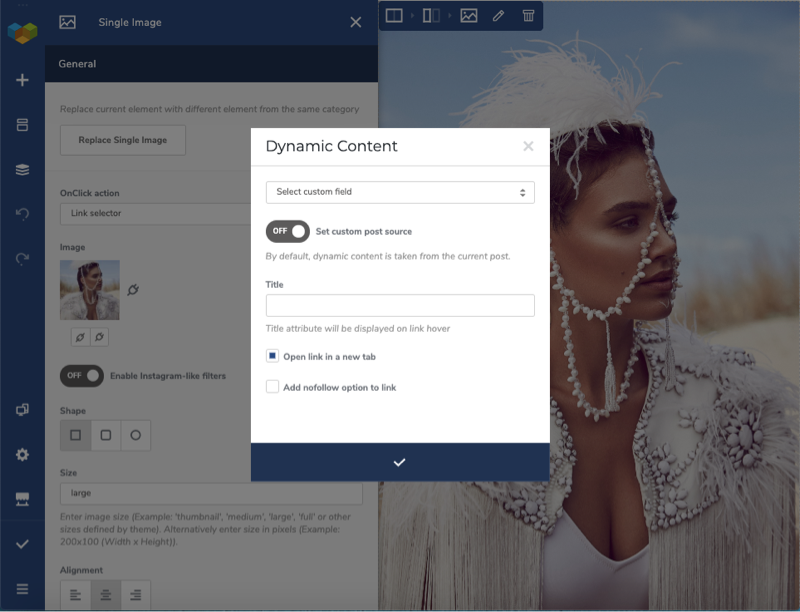Select the circle shape option
Image resolution: width=800 pixels, height=612 pixels.
tap(136, 436)
